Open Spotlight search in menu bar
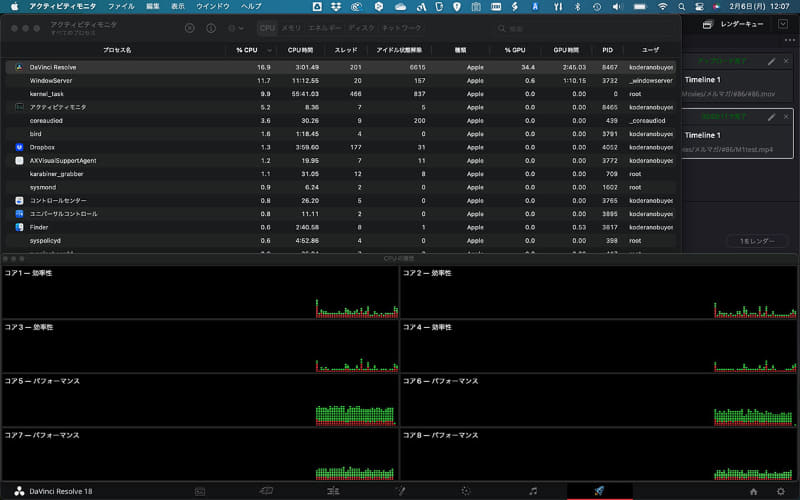This screenshot has width=800, height=500. pyautogui.click(x=681, y=6)
